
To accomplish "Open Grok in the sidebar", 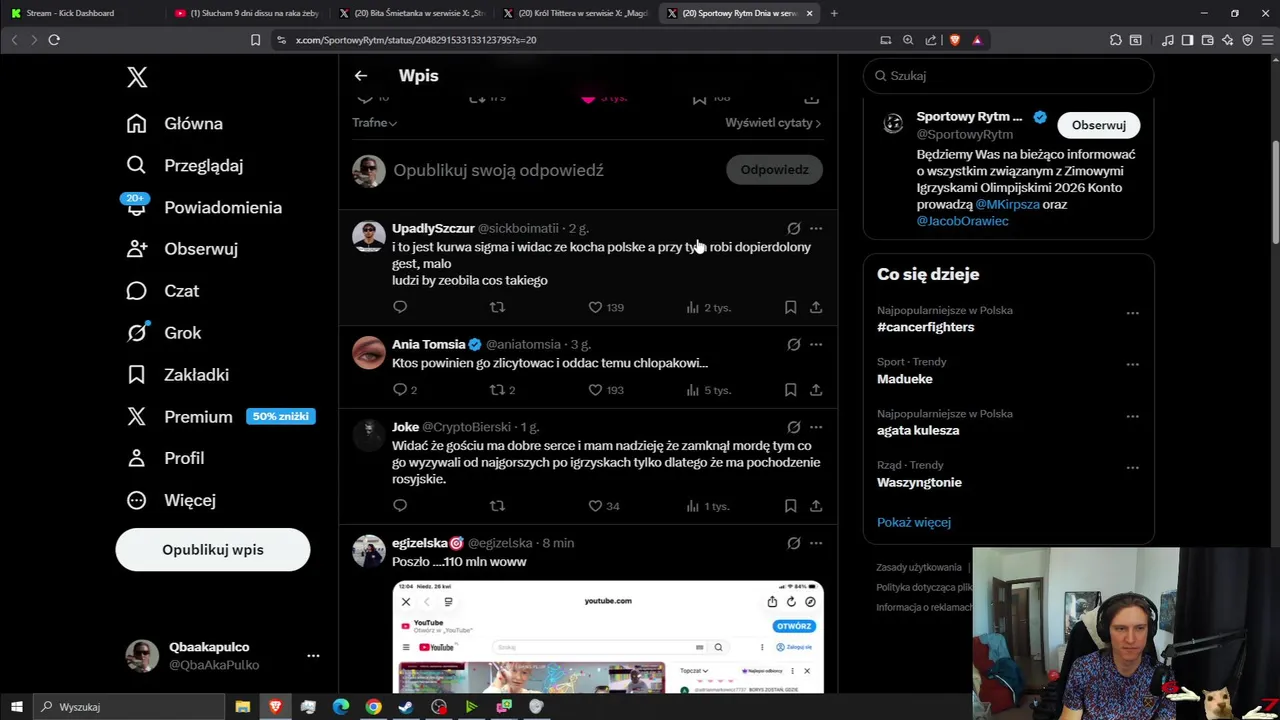I will tap(164, 333).
